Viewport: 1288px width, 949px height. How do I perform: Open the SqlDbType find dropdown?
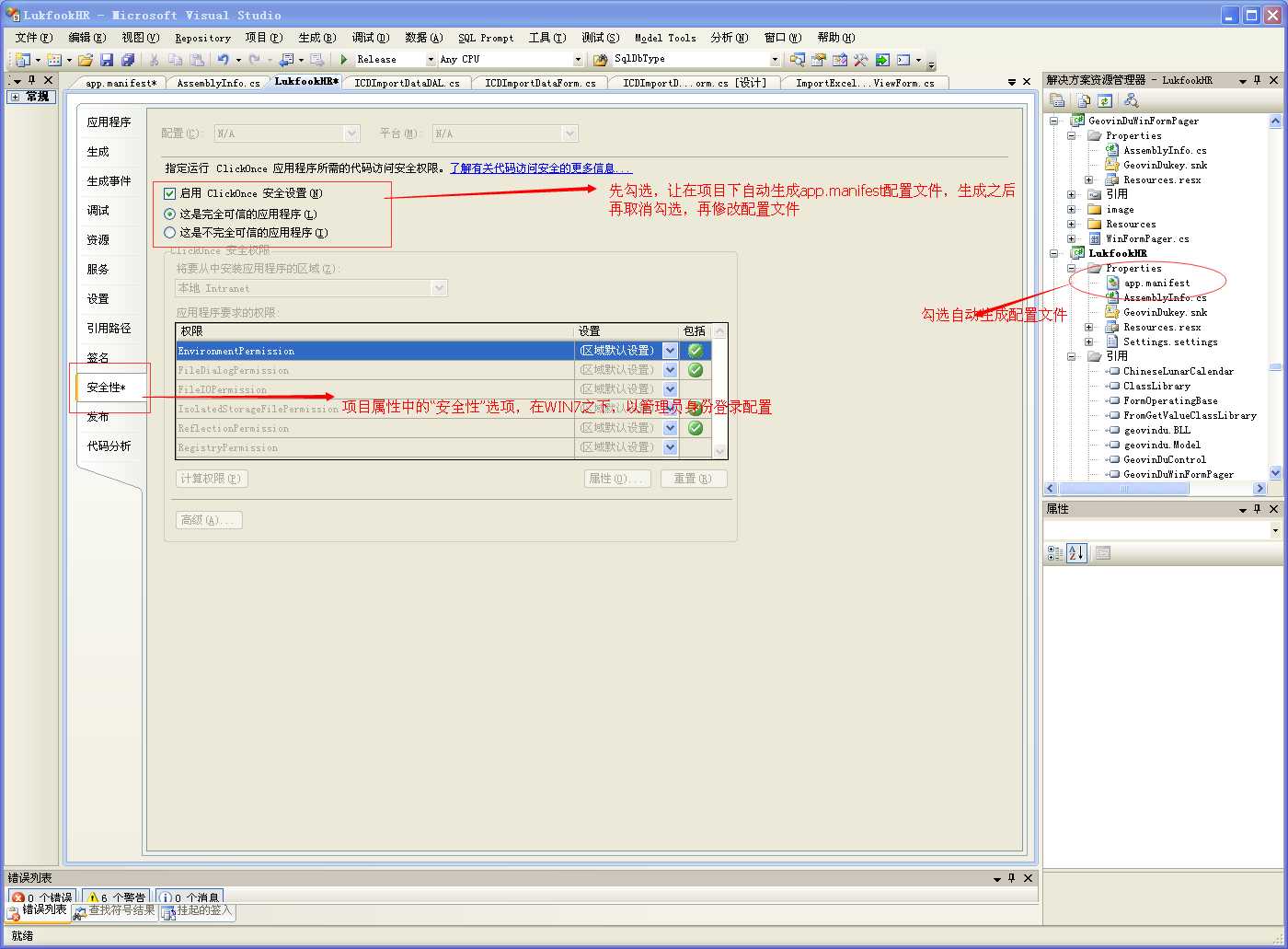point(774,60)
